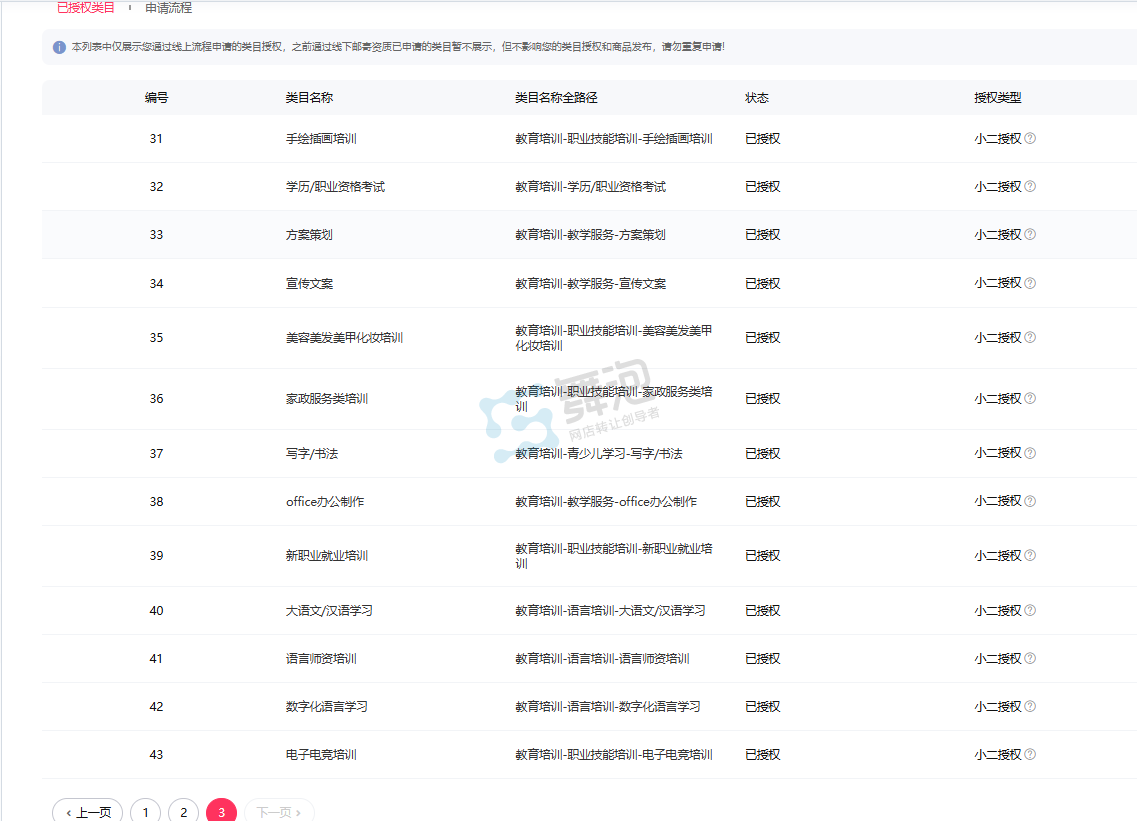The image size is (1137, 821).
Task: Select category name 美容美发美甲化妆培训
Action: pyautogui.click(x=344, y=338)
